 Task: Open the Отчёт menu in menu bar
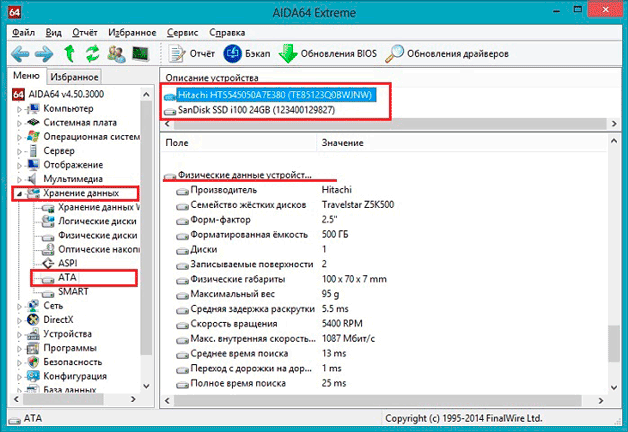point(85,32)
